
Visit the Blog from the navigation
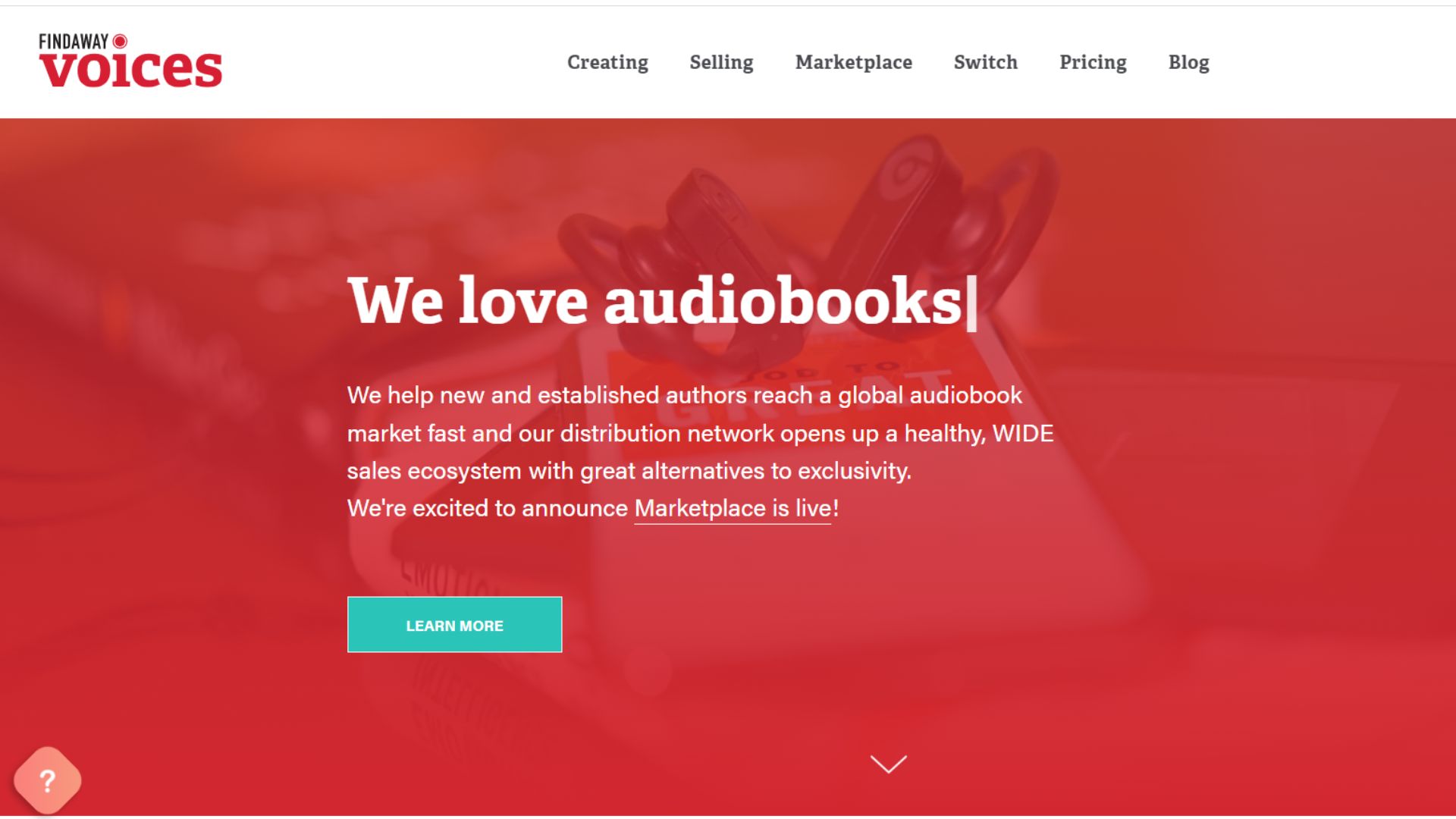[1188, 62]
